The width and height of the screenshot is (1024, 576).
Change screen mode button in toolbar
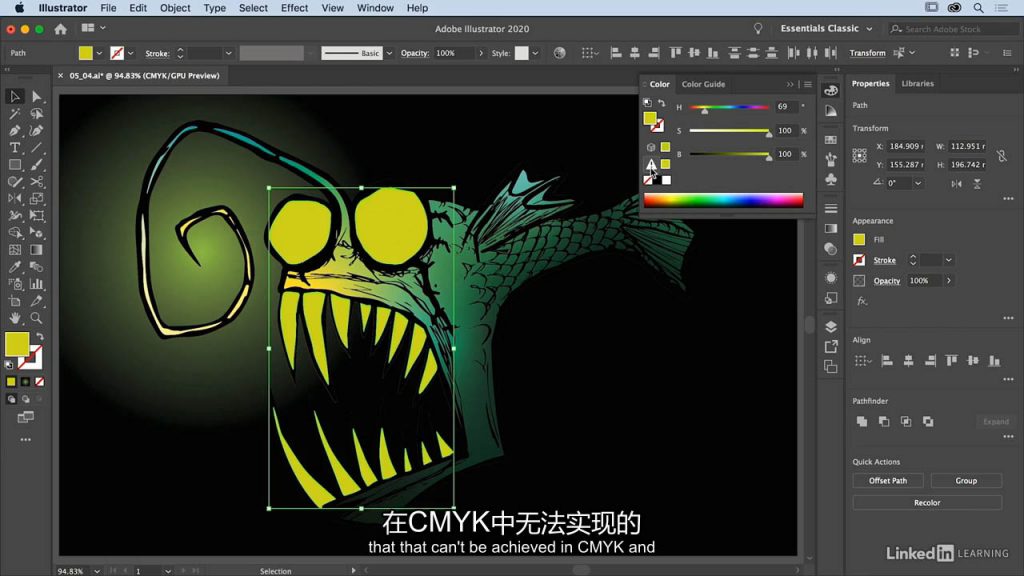point(25,417)
